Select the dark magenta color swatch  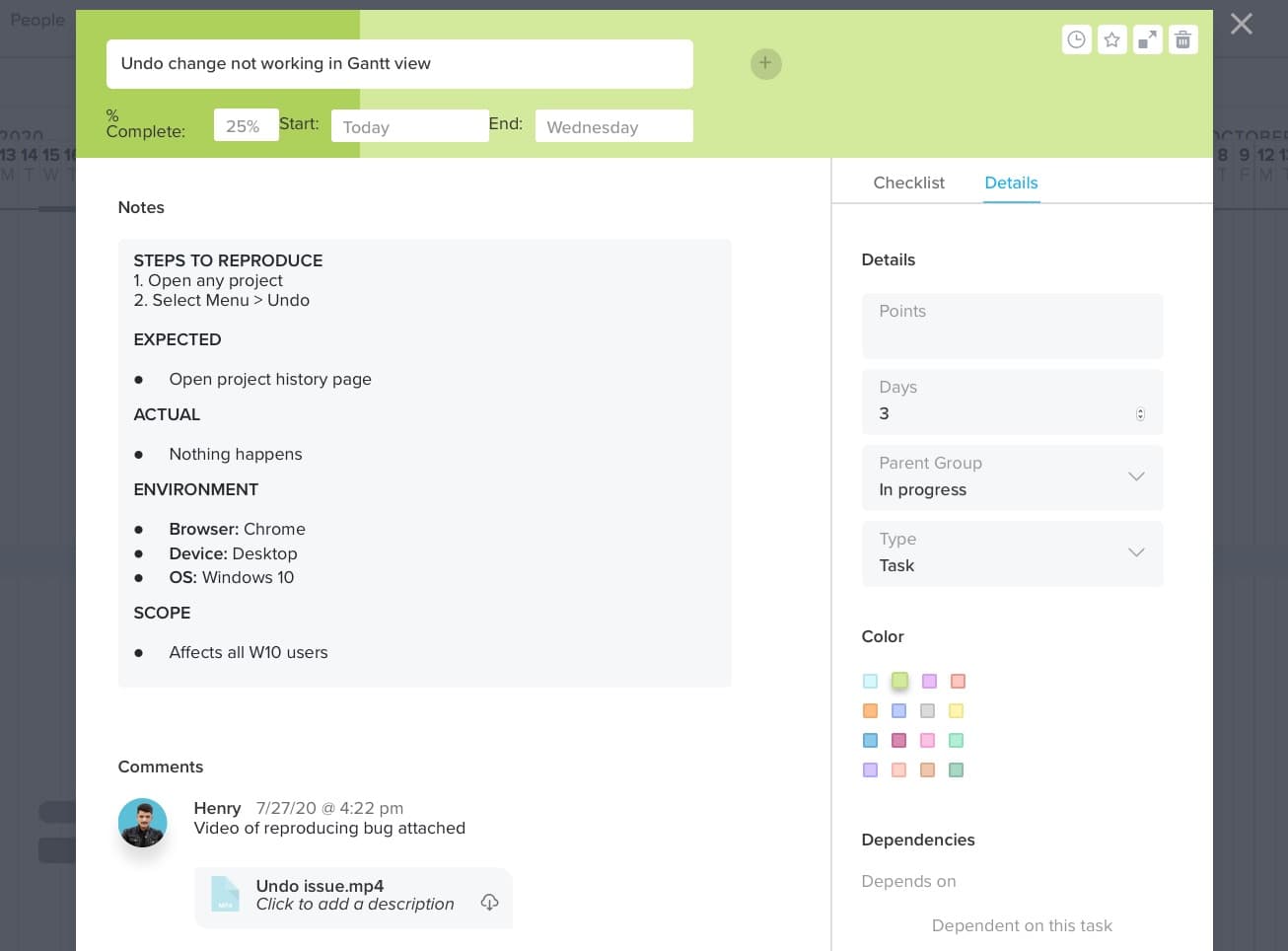tap(898, 740)
